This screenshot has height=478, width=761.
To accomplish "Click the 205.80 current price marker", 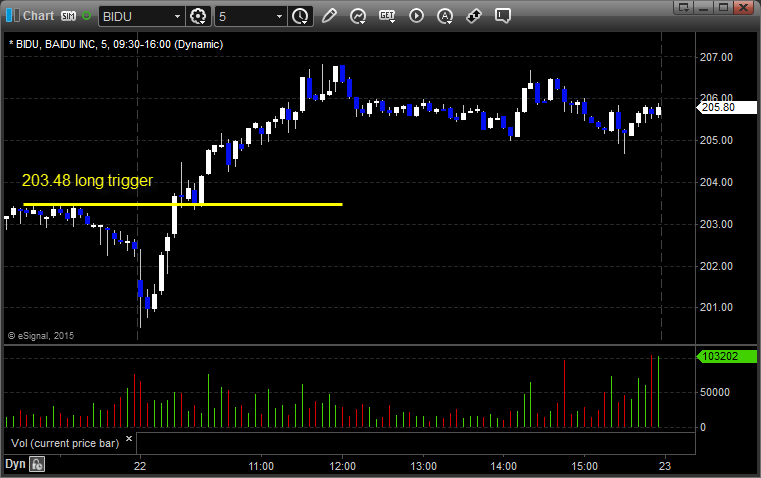I will click(x=727, y=107).
